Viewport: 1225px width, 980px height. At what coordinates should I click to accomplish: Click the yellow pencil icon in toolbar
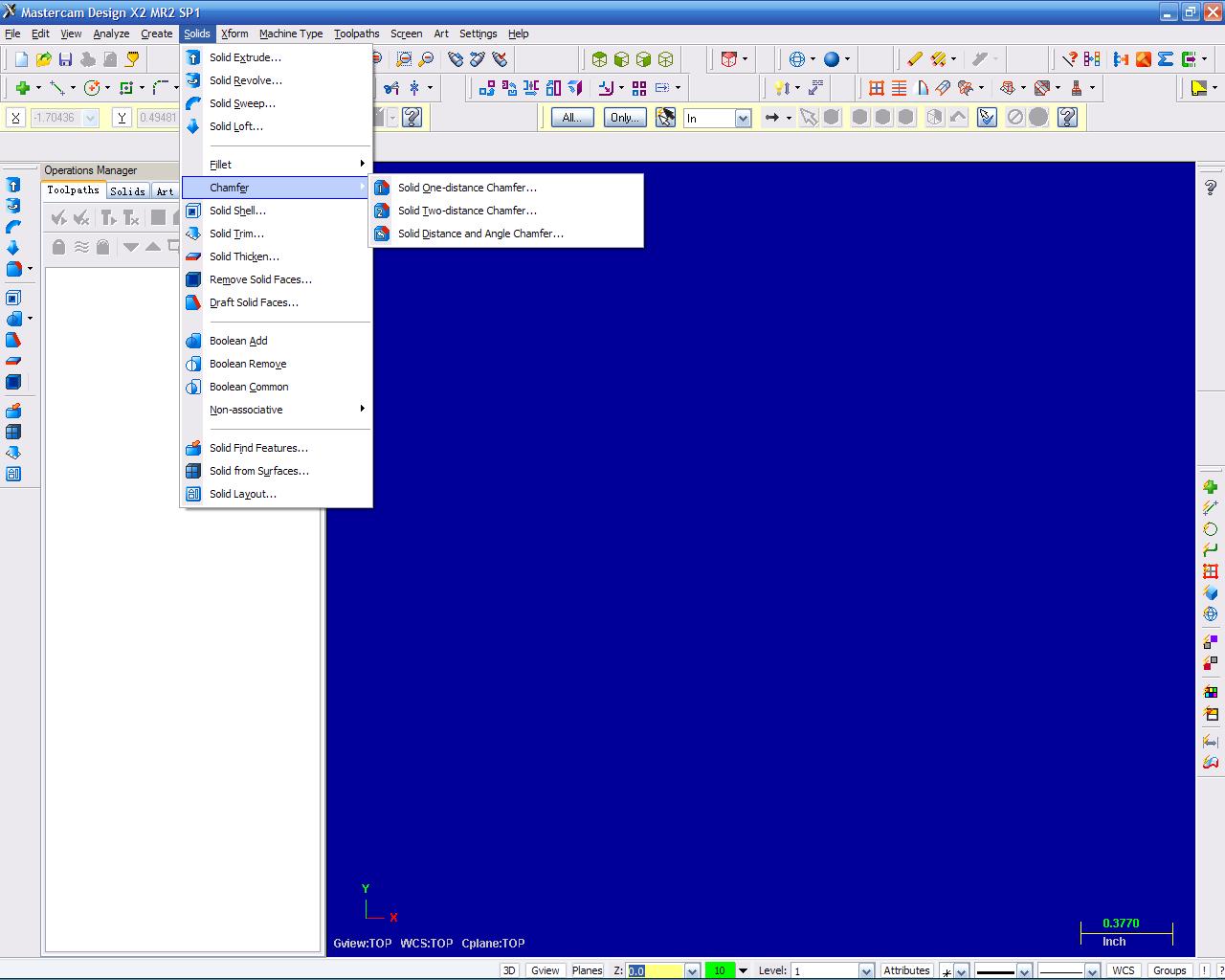(x=915, y=59)
